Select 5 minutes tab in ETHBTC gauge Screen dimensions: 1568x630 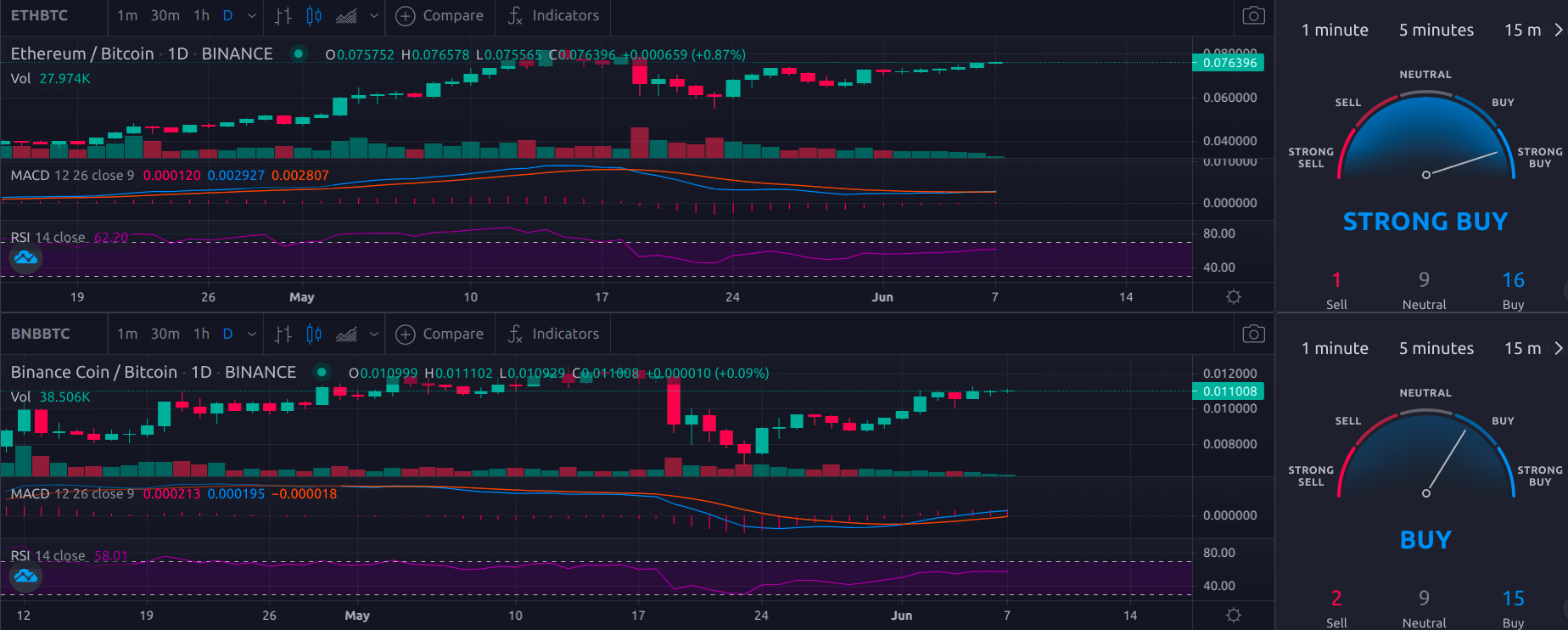1436,30
